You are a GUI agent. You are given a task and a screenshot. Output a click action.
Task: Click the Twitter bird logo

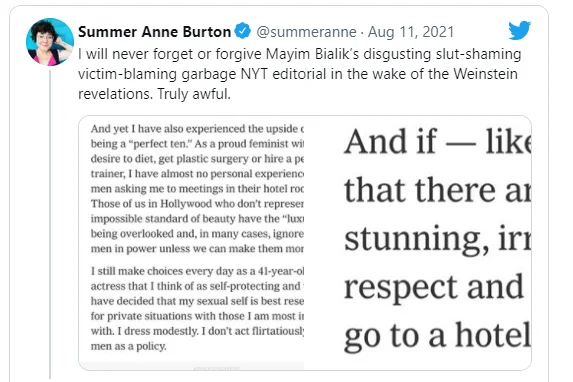pos(519,30)
